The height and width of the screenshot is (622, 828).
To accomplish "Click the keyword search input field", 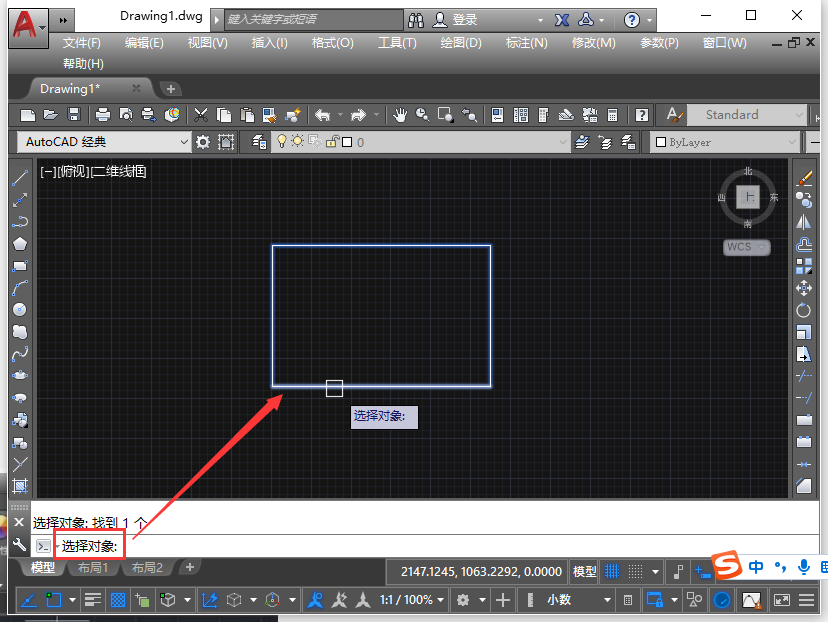I will click(x=314, y=20).
